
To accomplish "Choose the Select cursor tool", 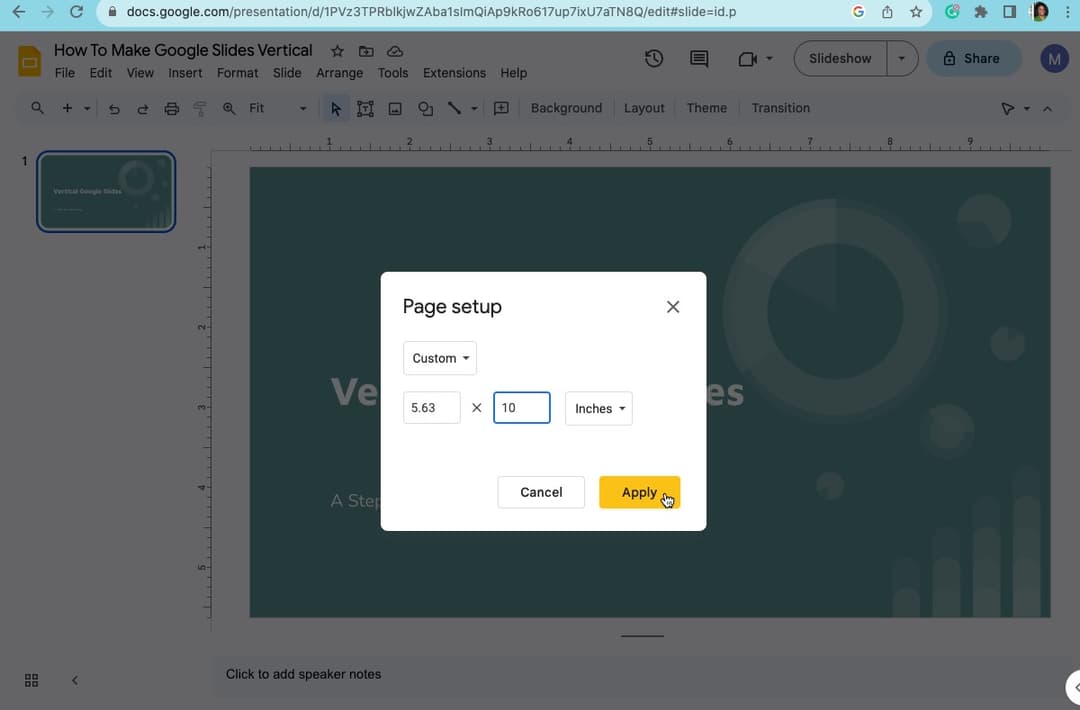I will point(335,109).
